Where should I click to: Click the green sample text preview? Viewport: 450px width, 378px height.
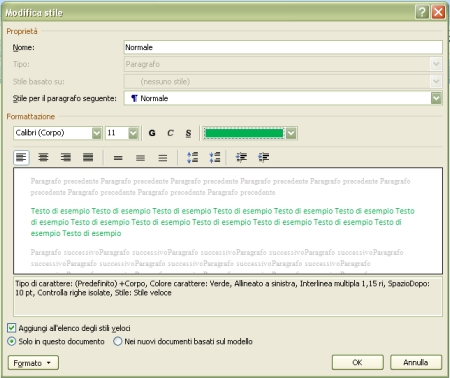click(222, 222)
